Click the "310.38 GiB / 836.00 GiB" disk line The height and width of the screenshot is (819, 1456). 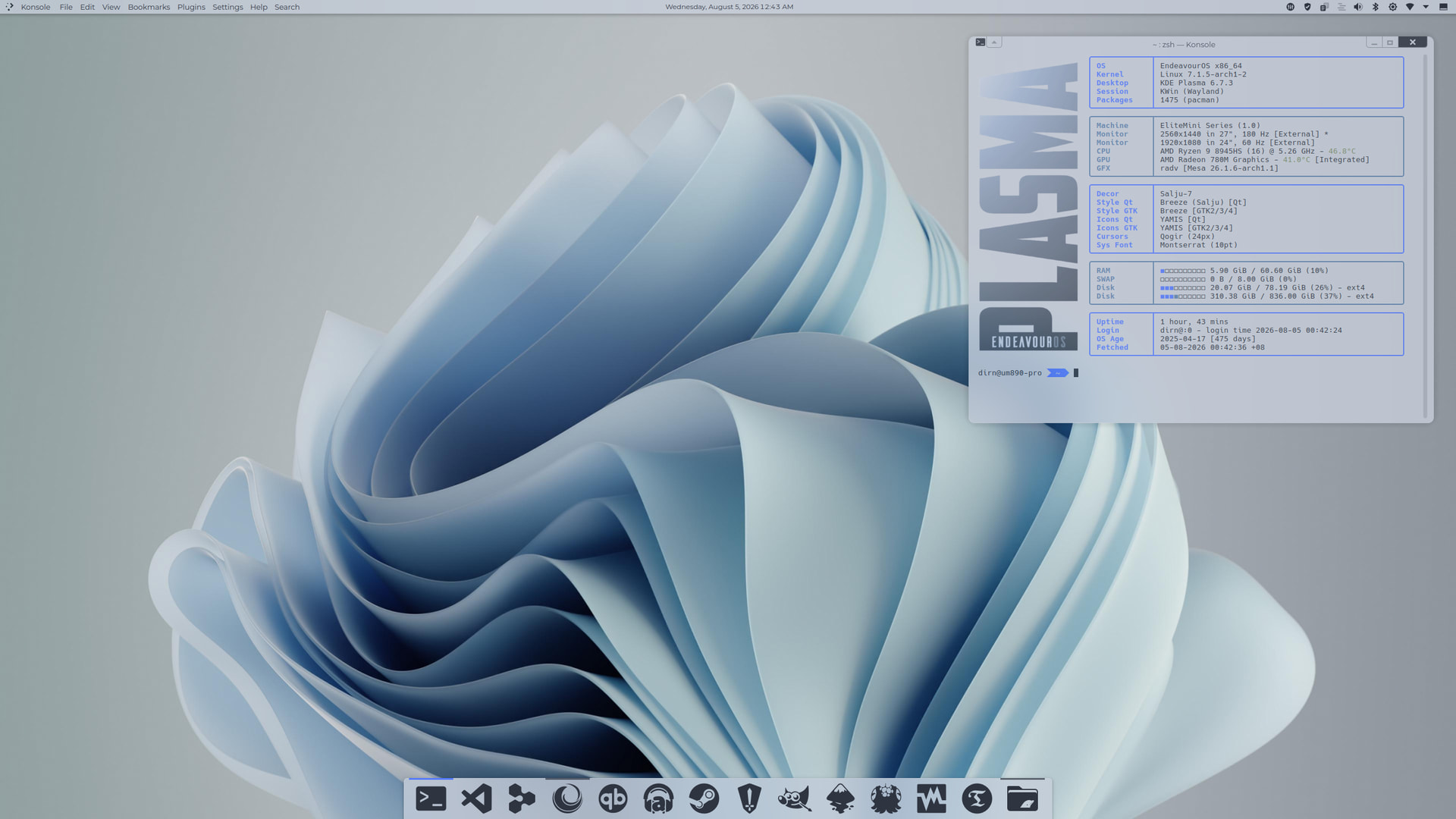tap(1266, 297)
